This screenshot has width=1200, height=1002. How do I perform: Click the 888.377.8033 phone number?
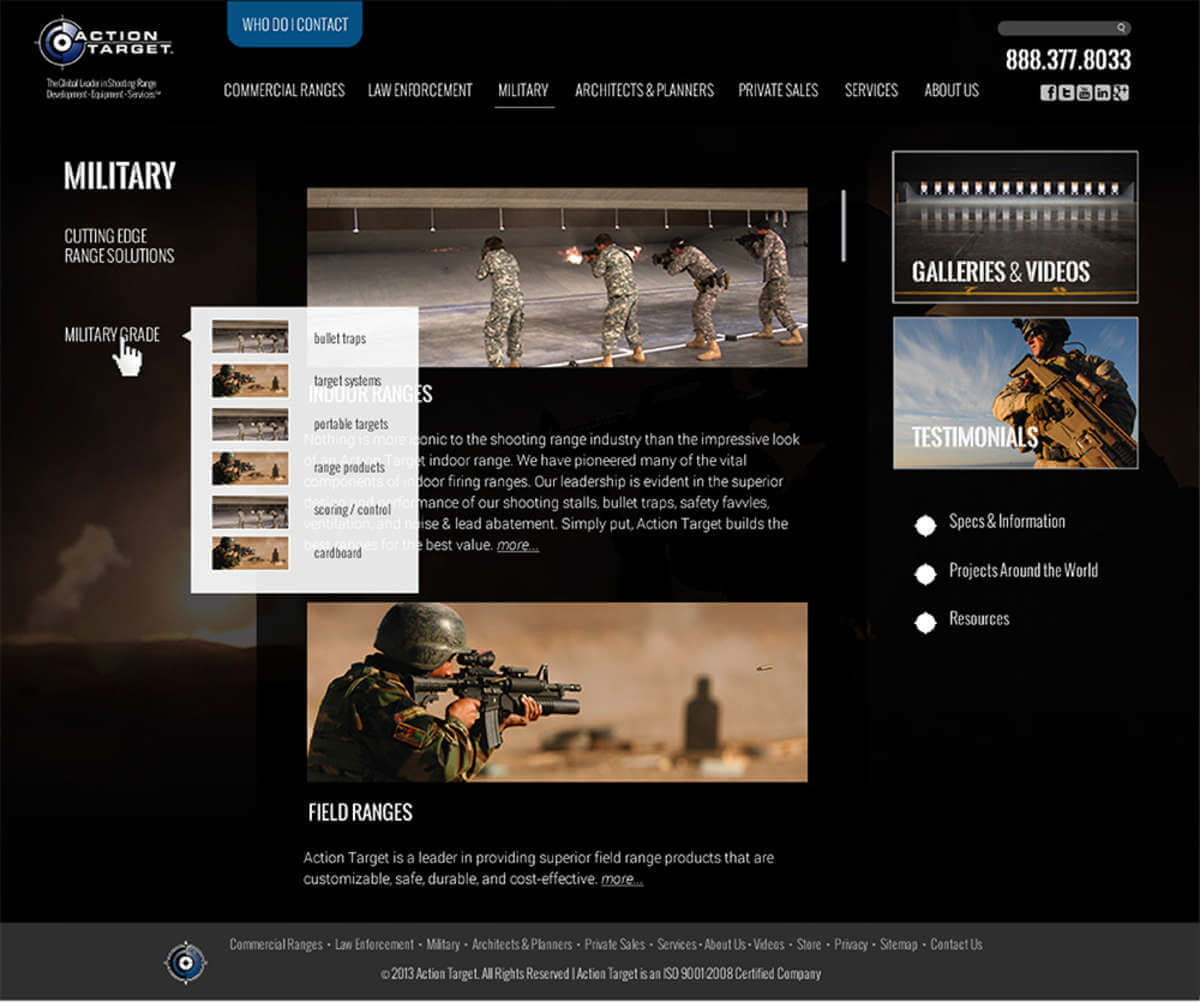pos(1068,60)
